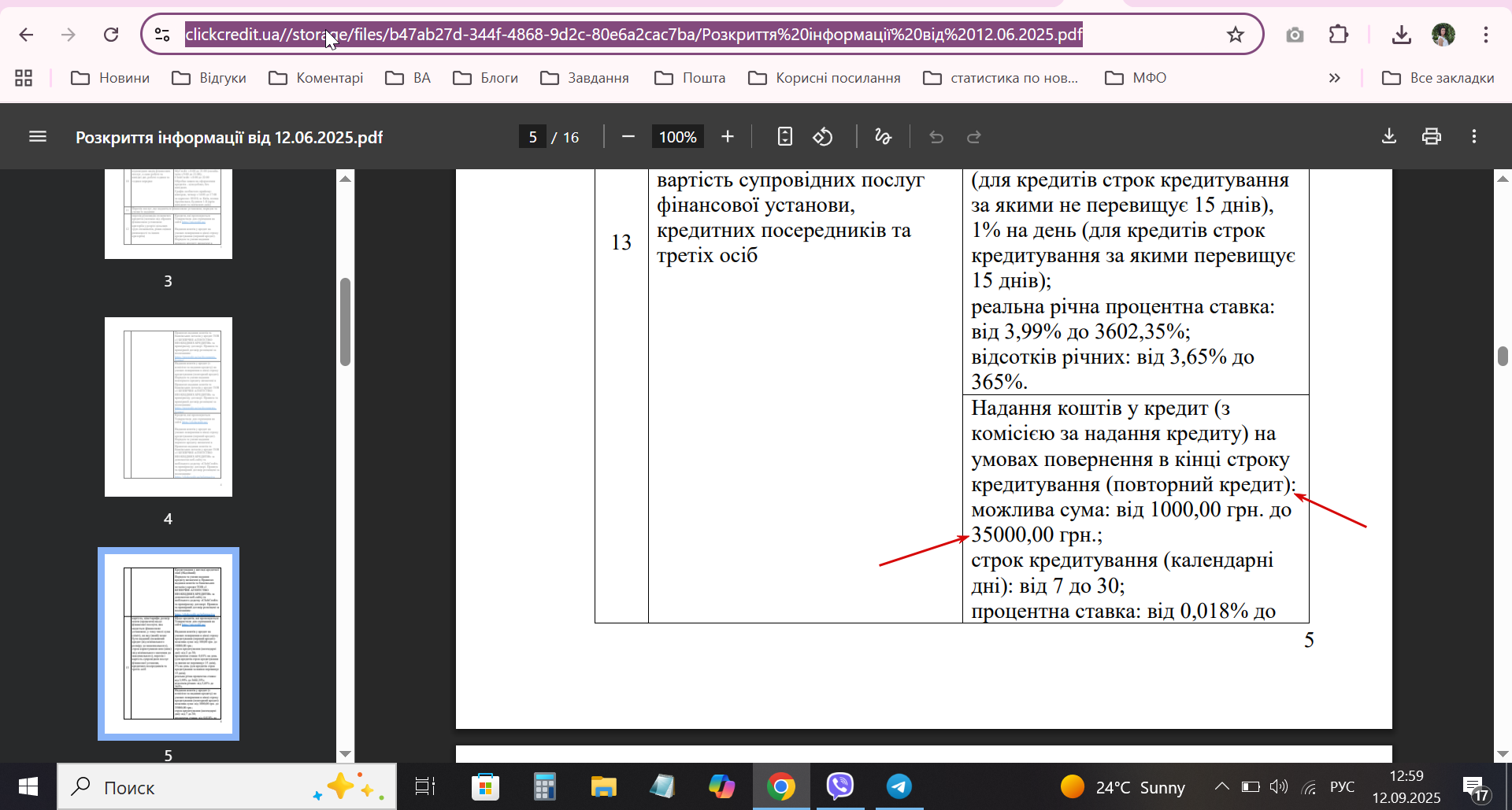Download the PDF from the viewer toolbar
The image size is (1512, 810).
click(x=1389, y=137)
